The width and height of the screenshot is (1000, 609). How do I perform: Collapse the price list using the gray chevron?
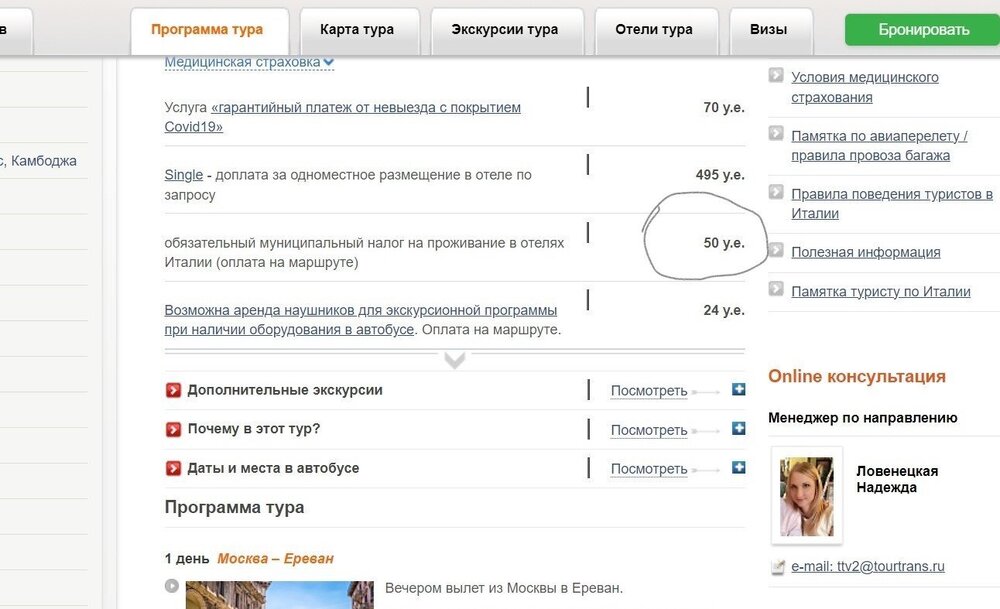click(455, 360)
